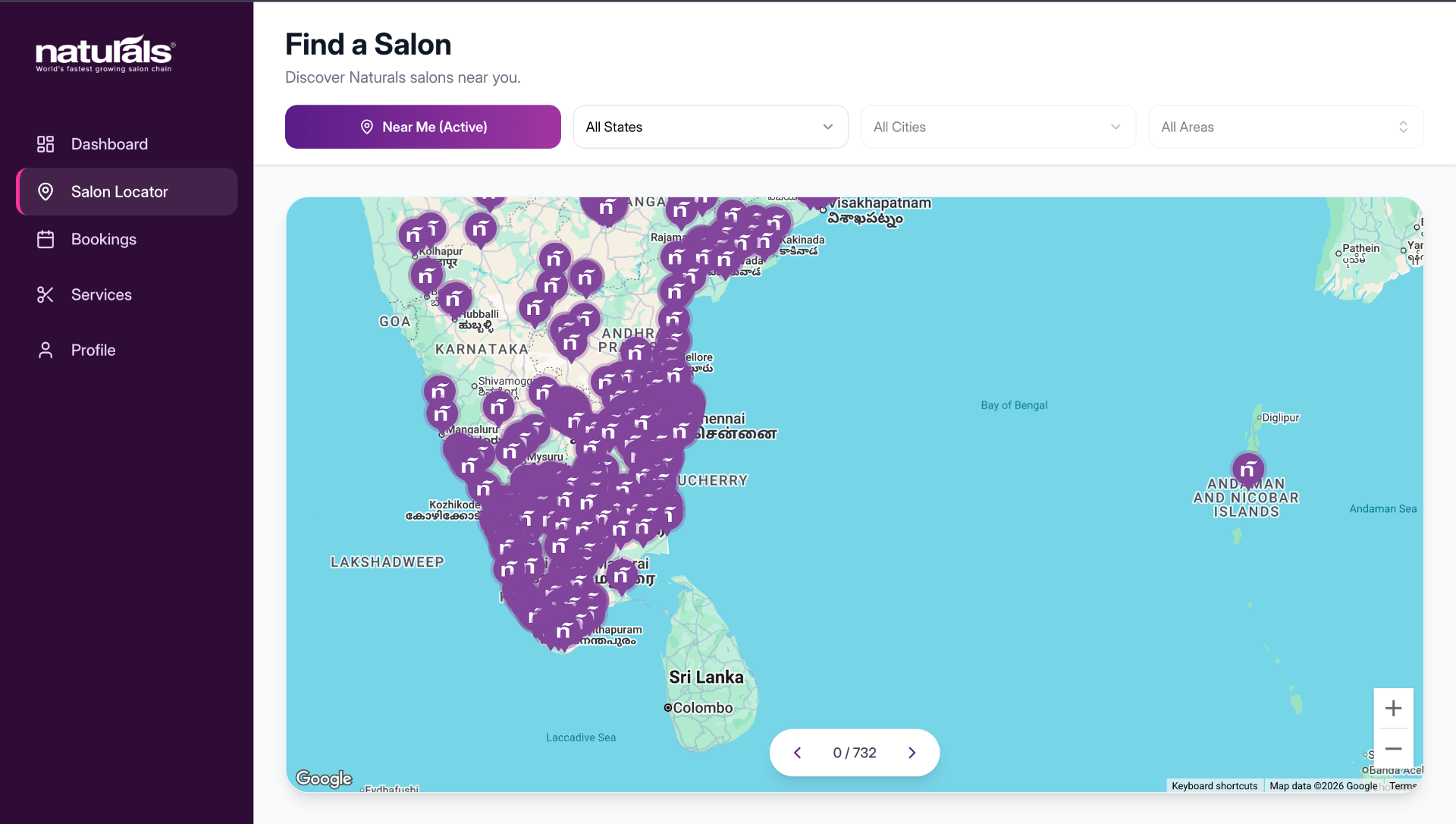Navigate to the Services section

[x=101, y=294]
